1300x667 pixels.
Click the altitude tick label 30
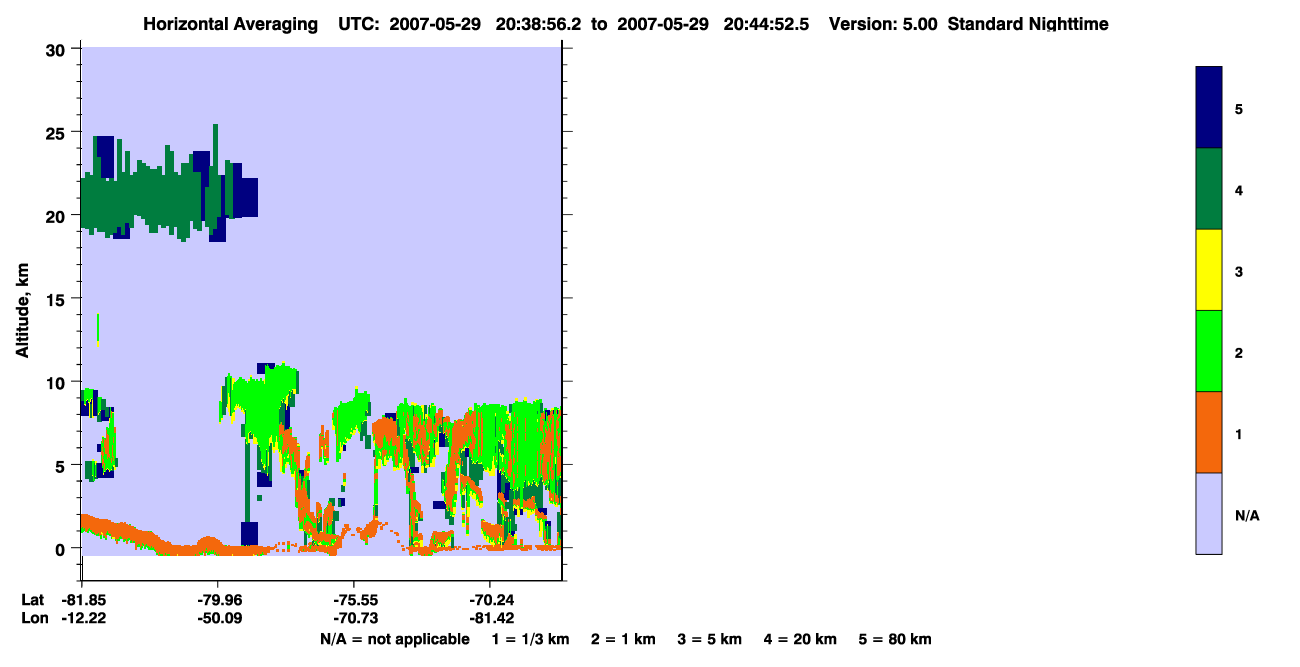click(58, 49)
